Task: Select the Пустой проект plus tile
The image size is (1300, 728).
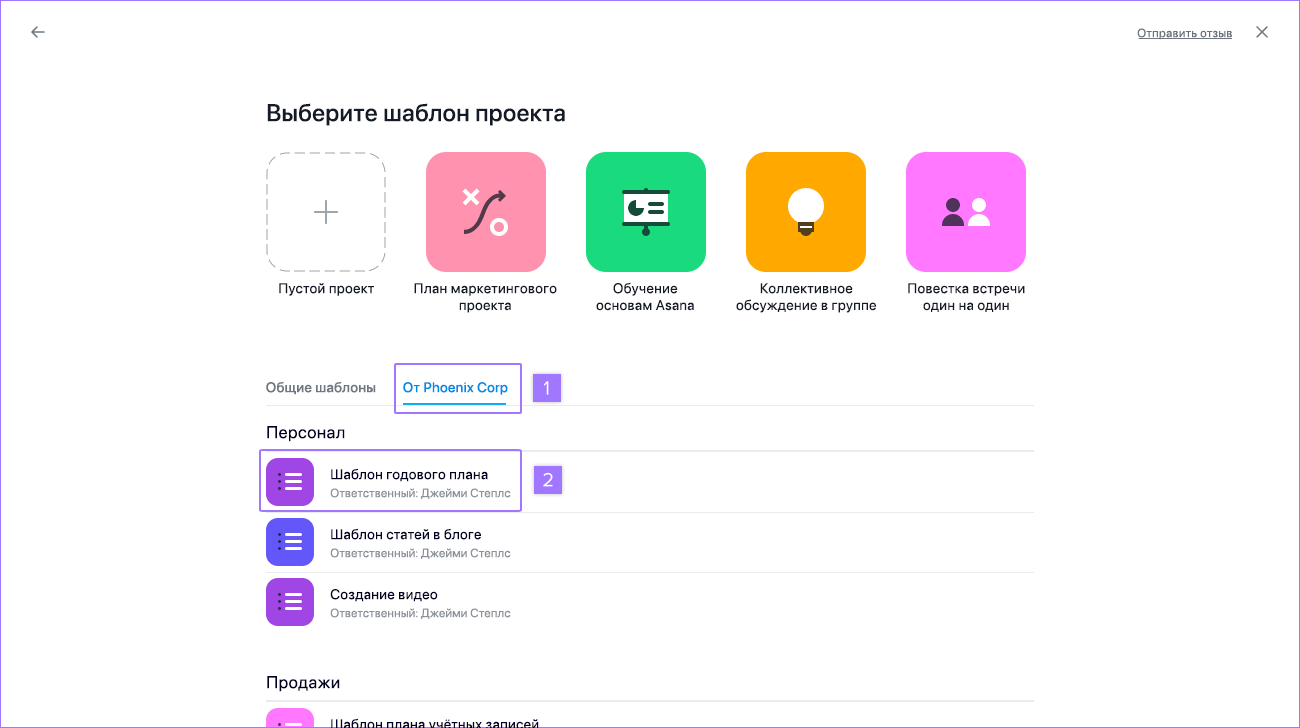Action: pyautogui.click(x=326, y=212)
